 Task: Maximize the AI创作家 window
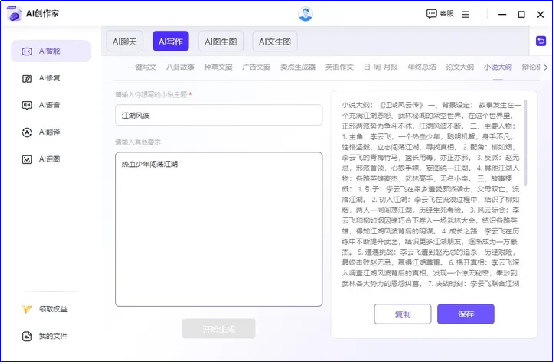click(x=521, y=14)
